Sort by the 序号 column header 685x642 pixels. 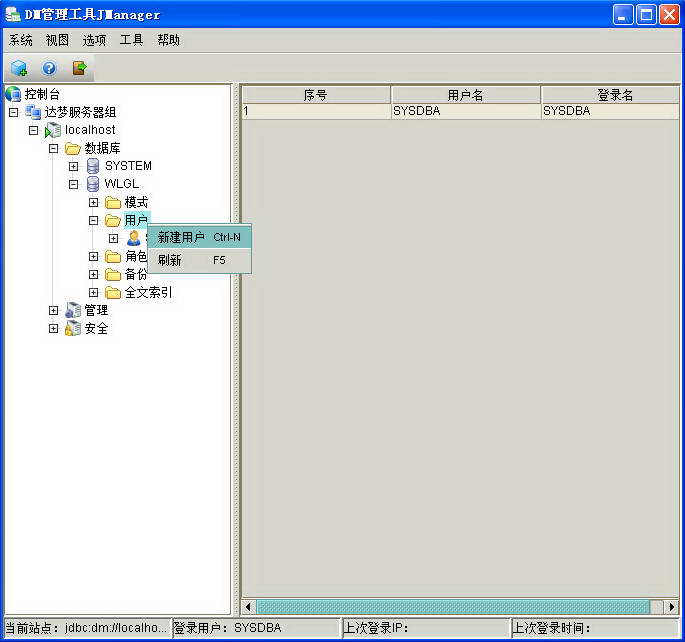pos(316,95)
